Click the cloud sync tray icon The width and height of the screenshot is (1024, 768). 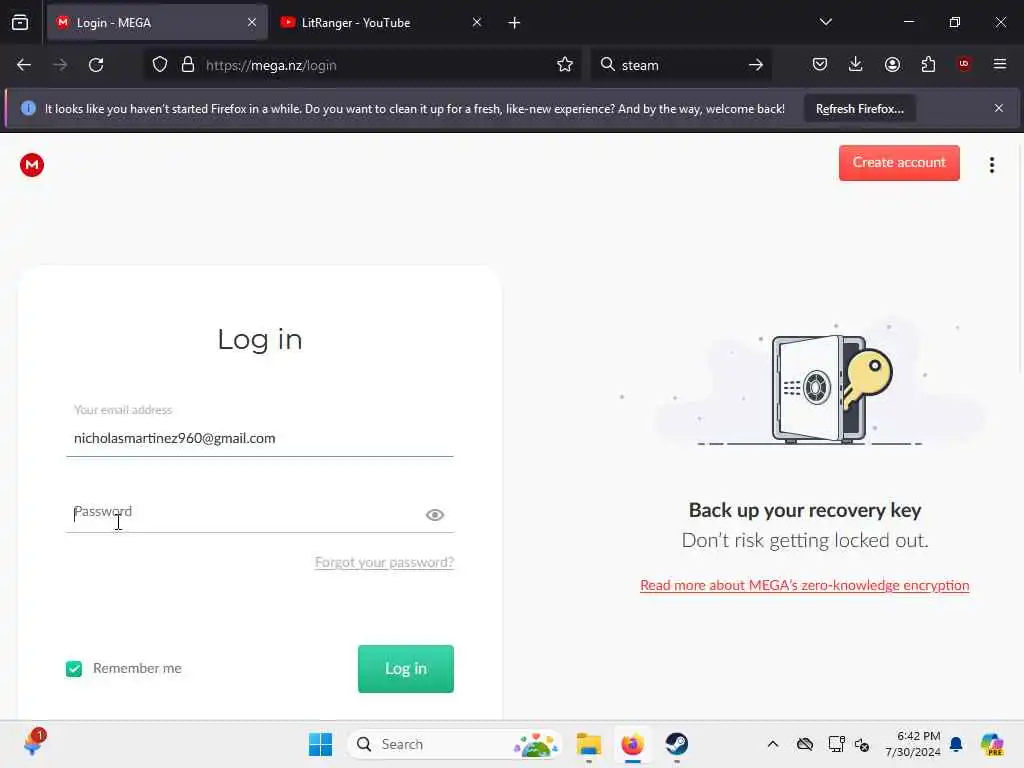pyautogui.click(x=805, y=744)
